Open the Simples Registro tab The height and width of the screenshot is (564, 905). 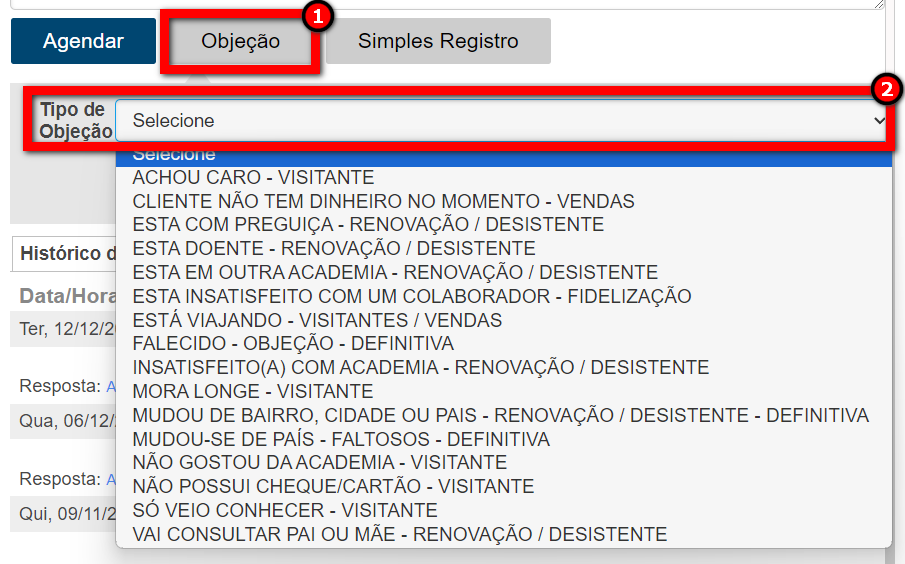coord(438,41)
